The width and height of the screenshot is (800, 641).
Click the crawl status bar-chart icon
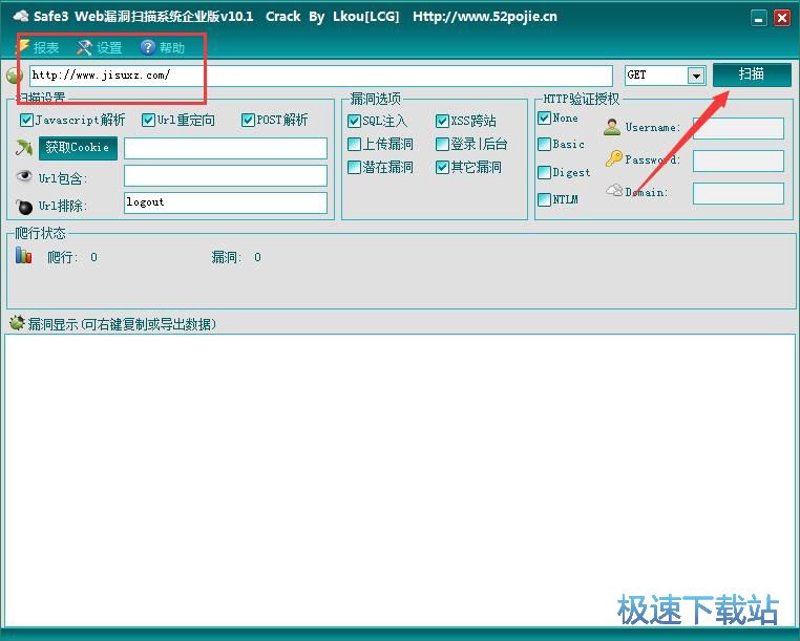tap(23, 255)
